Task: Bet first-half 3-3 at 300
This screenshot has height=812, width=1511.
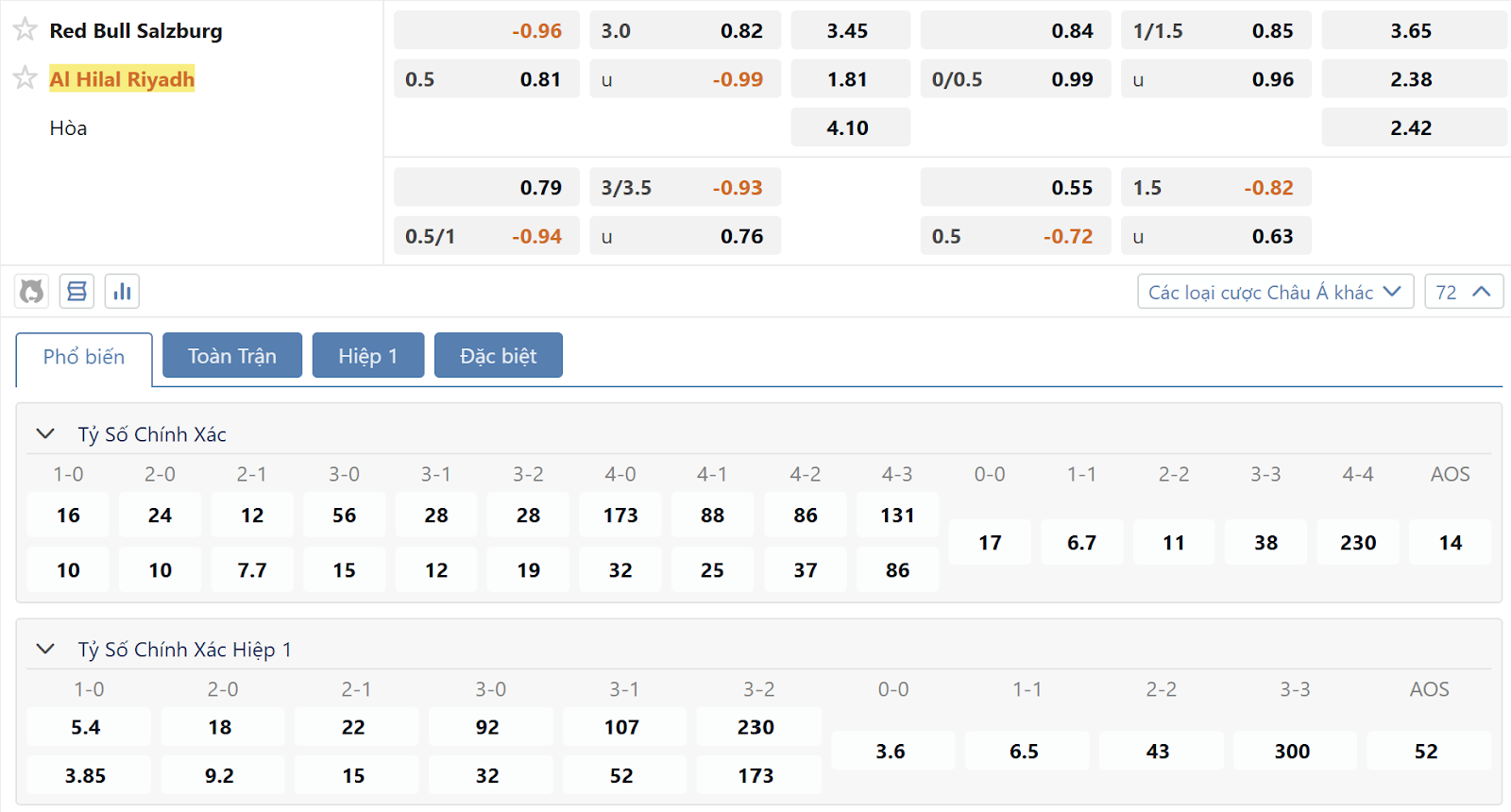Action: [1296, 752]
